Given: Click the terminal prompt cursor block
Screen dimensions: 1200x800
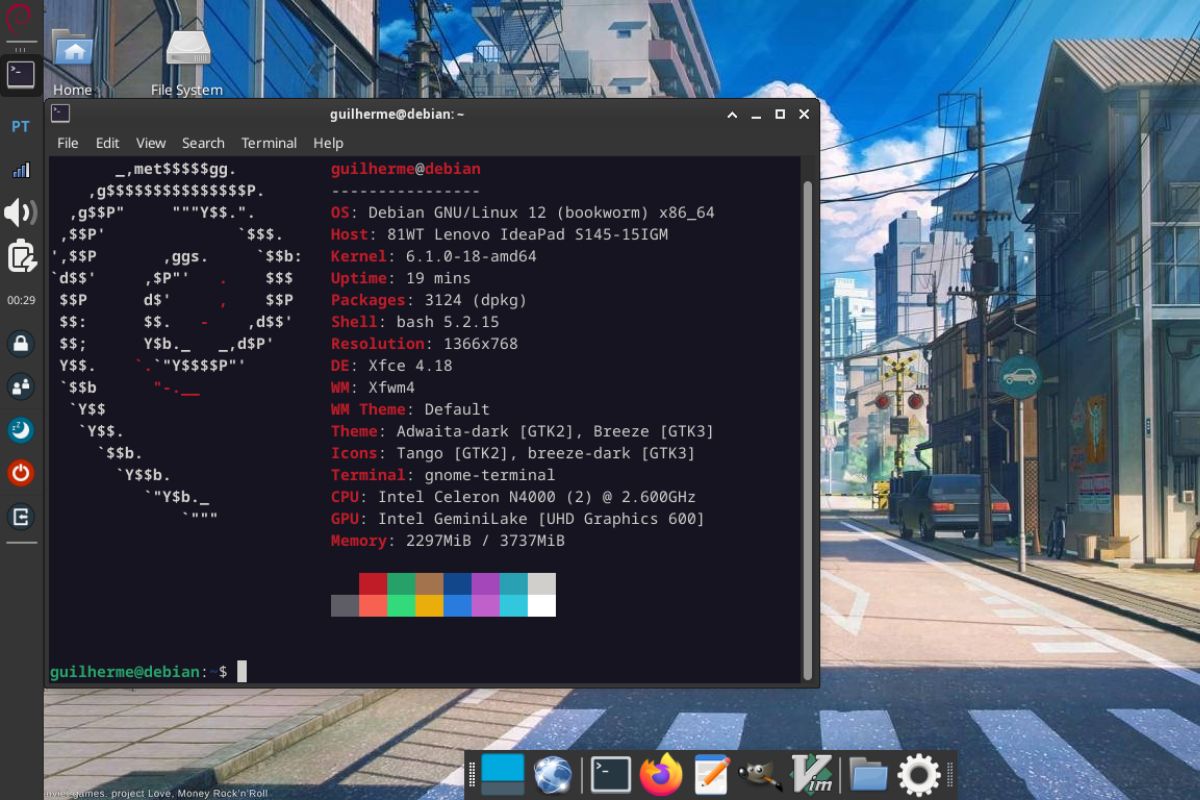Looking at the screenshot, I should [241, 671].
